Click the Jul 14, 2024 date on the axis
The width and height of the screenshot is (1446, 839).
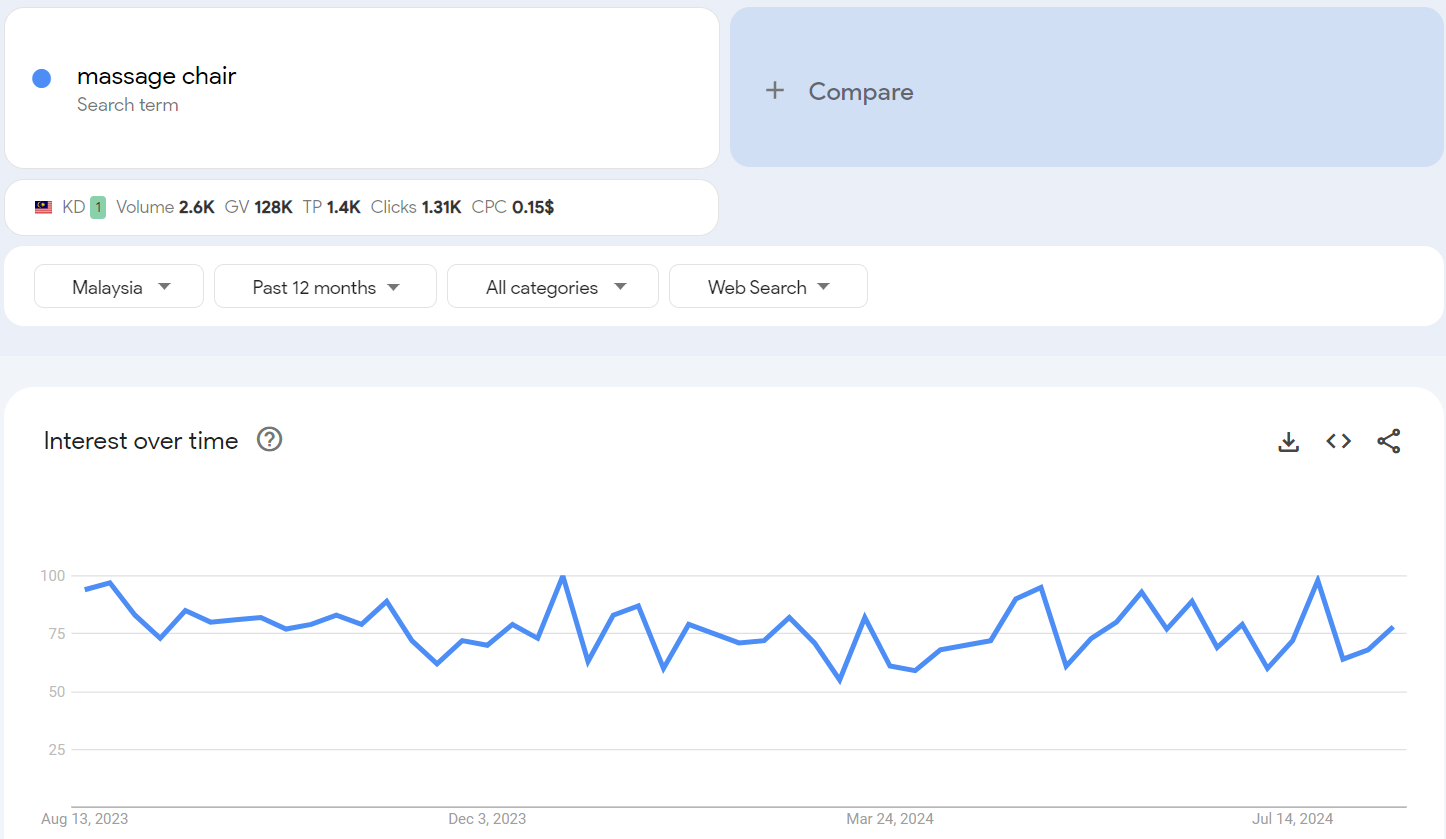coord(1292,819)
